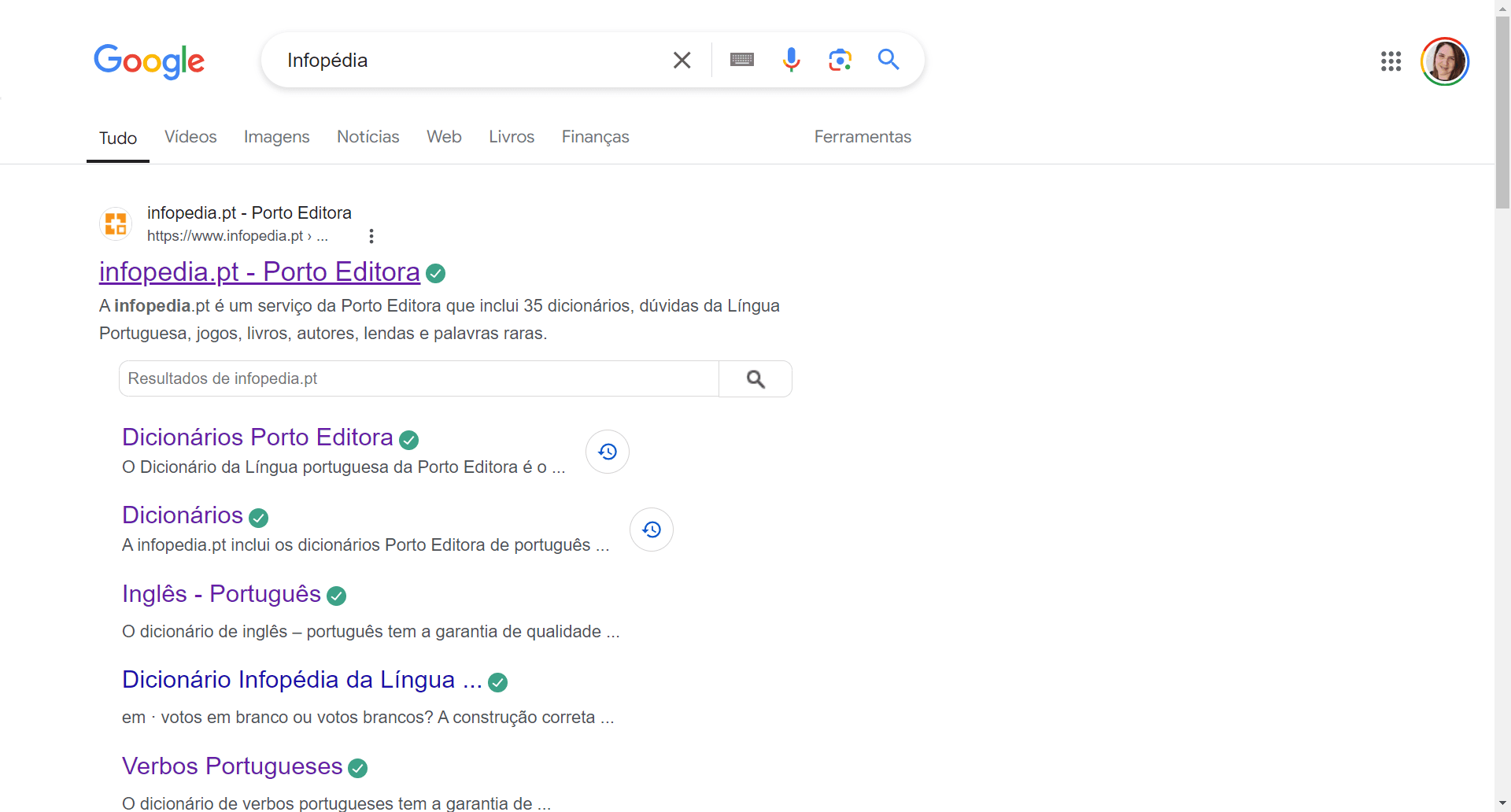Click the verified badge next to infopedia.pt title
The width and height of the screenshot is (1511, 812).
[435, 273]
